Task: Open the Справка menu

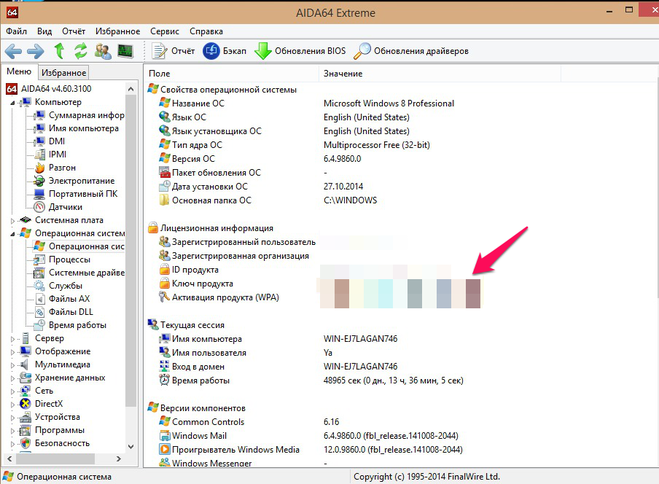Action: click(206, 31)
